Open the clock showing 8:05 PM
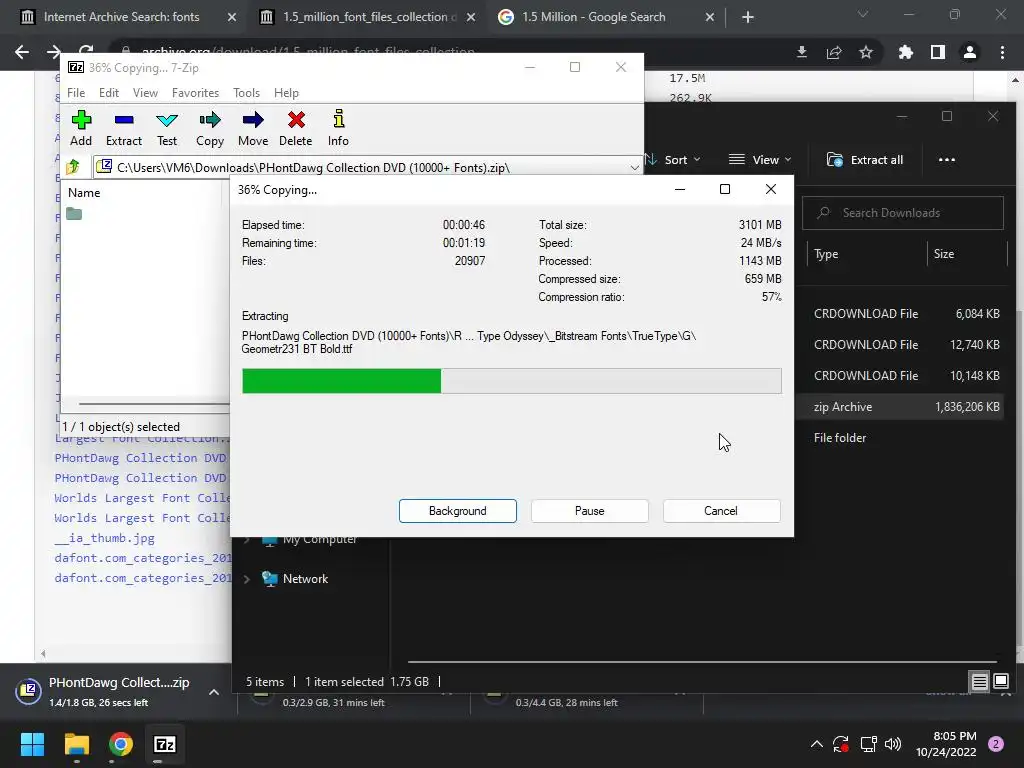 [x=946, y=744]
